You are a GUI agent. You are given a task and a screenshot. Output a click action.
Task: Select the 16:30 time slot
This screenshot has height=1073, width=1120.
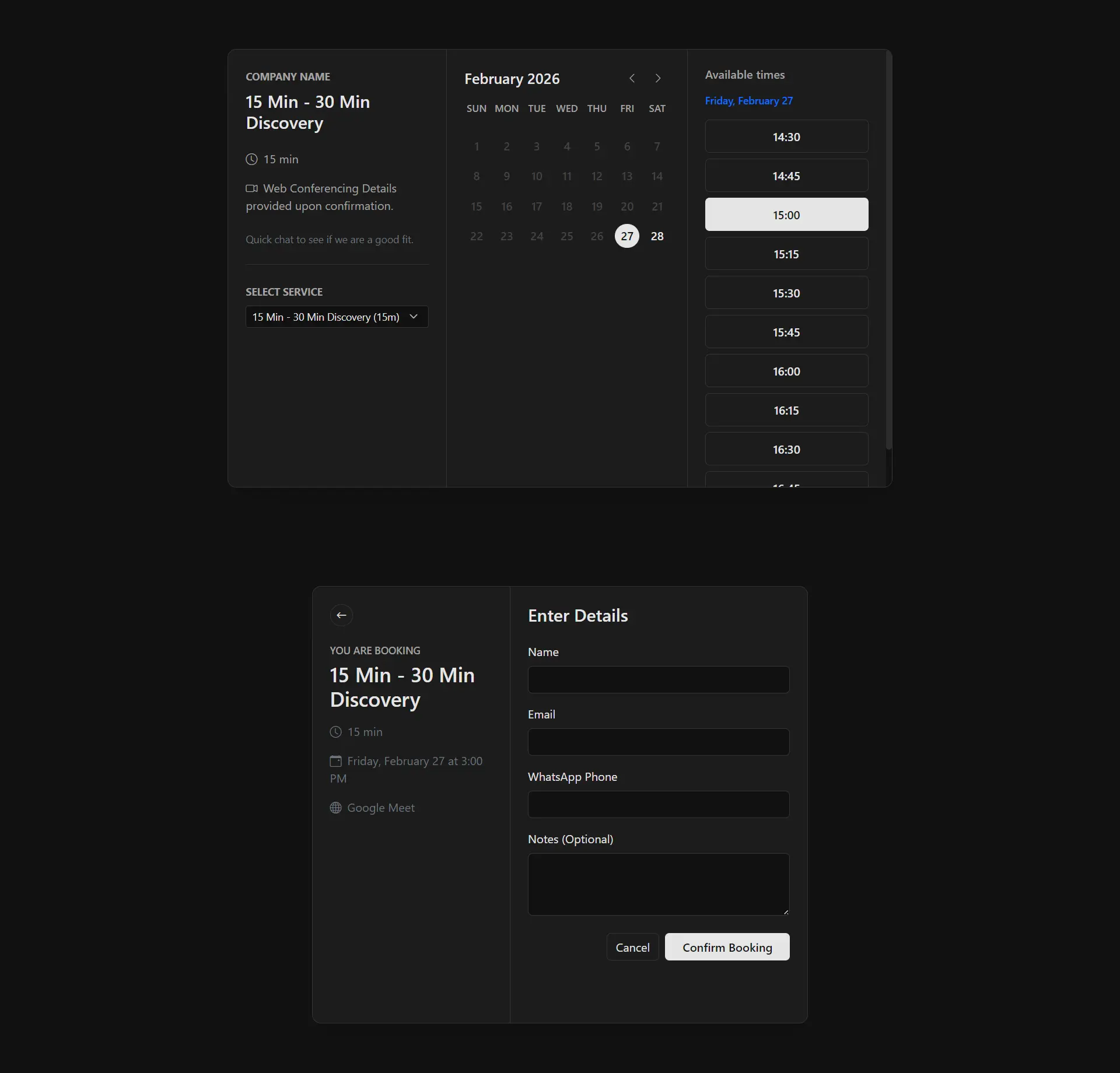pyautogui.click(x=786, y=449)
